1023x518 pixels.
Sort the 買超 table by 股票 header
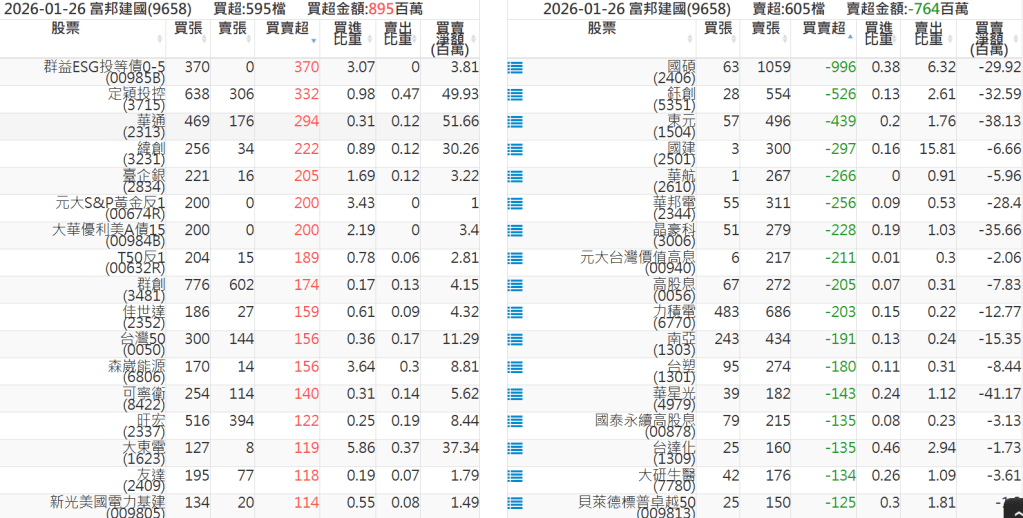point(82,28)
